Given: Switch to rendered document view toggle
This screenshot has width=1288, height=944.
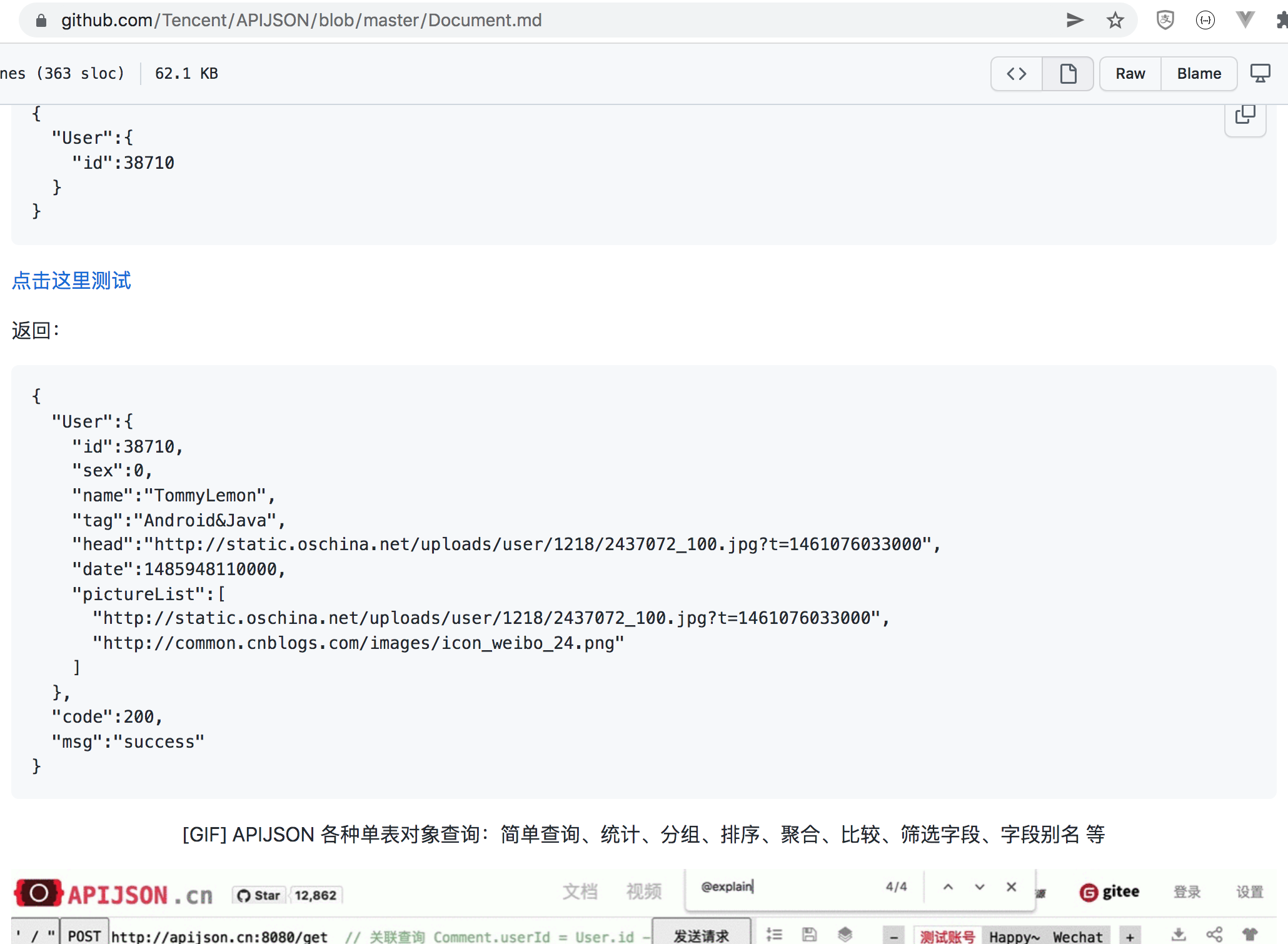Looking at the screenshot, I should [1068, 74].
